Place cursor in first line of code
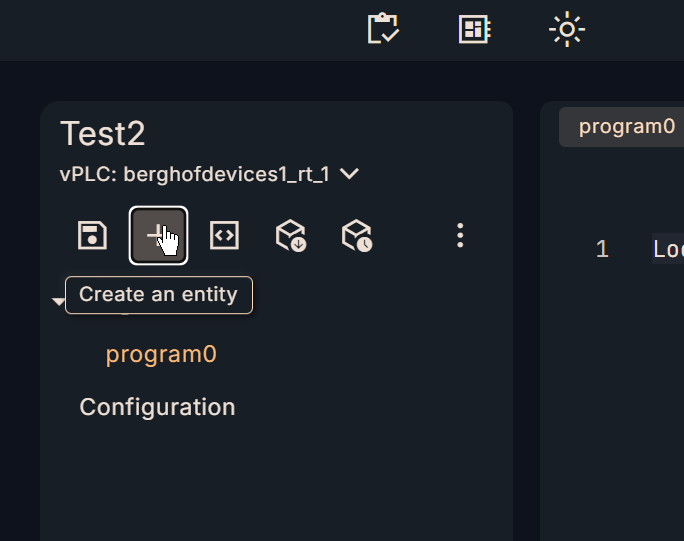684x541 pixels. click(667, 249)
